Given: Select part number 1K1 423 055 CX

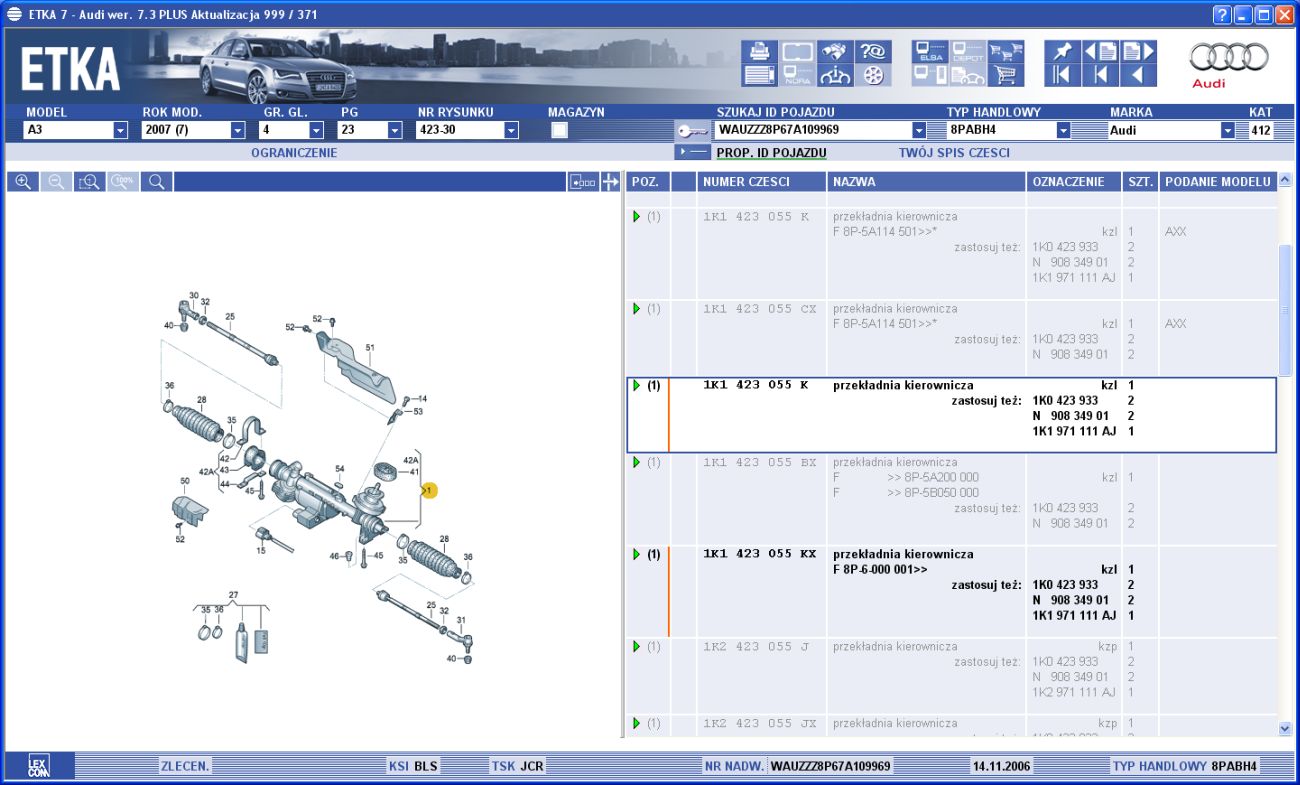Looking at the screenshot, I should (x=760, y=309).
